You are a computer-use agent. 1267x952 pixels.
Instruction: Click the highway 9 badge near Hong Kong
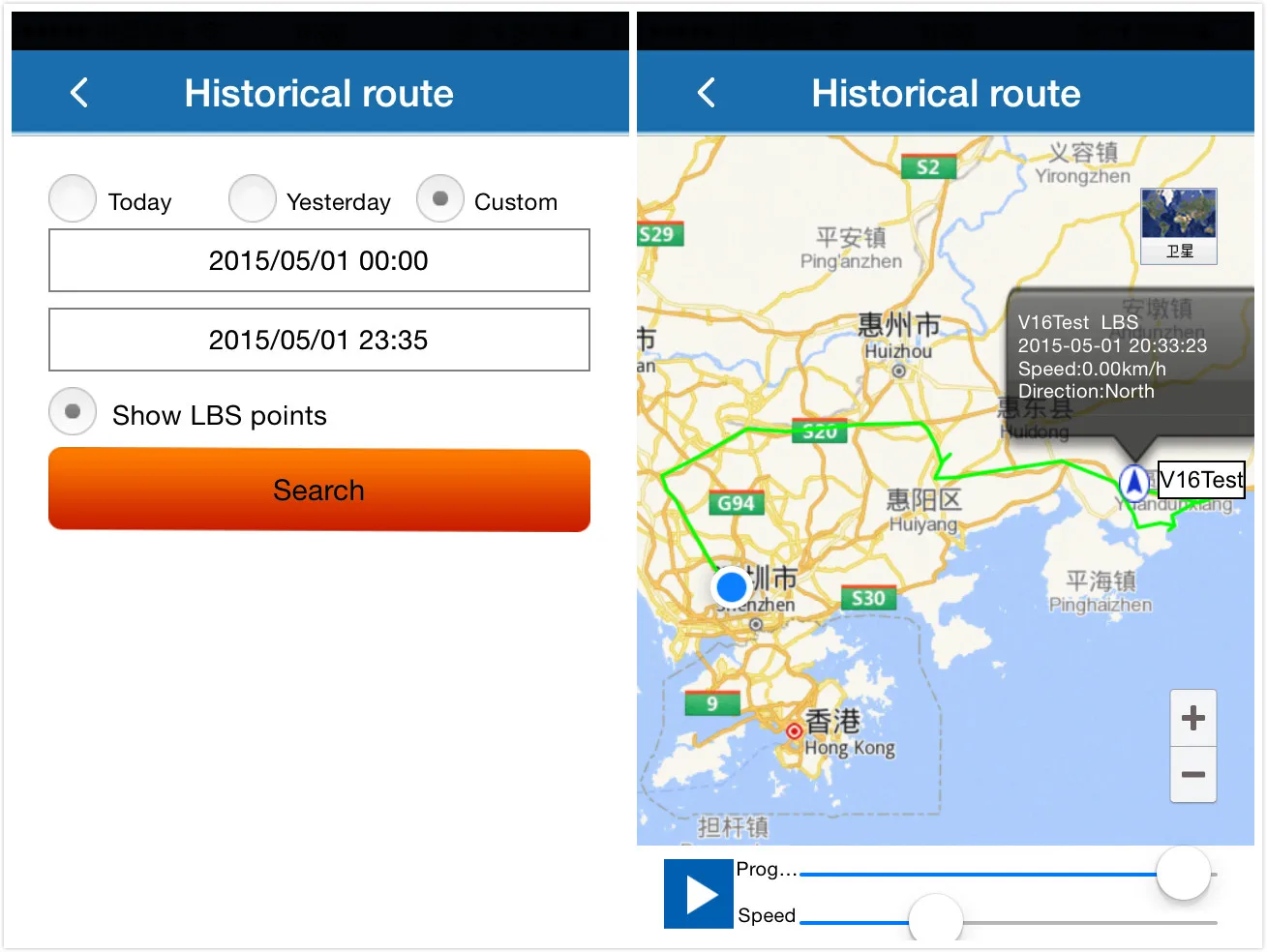pos(712,703)
